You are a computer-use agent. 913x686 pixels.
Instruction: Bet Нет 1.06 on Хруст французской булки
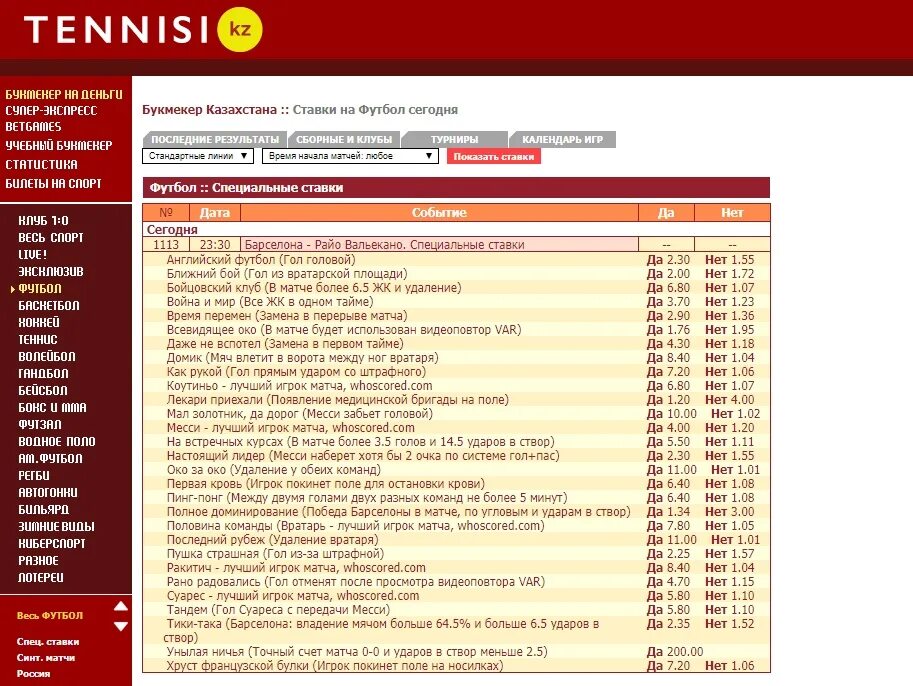729,666
